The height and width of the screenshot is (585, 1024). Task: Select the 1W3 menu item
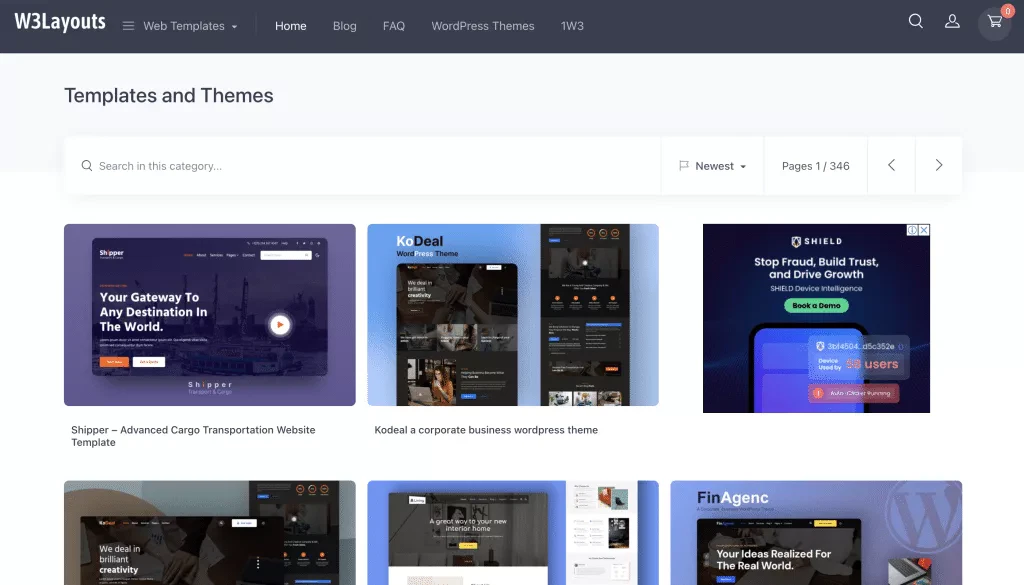(x=572, y=26)
